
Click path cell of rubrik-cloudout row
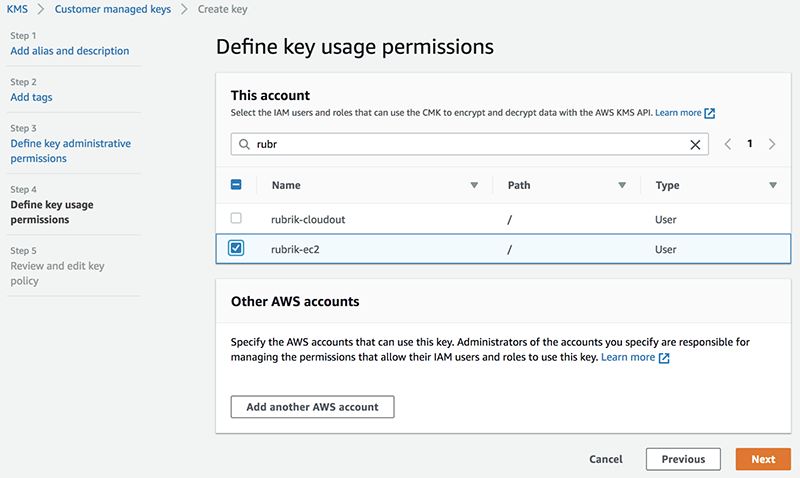tap(509, 220)
